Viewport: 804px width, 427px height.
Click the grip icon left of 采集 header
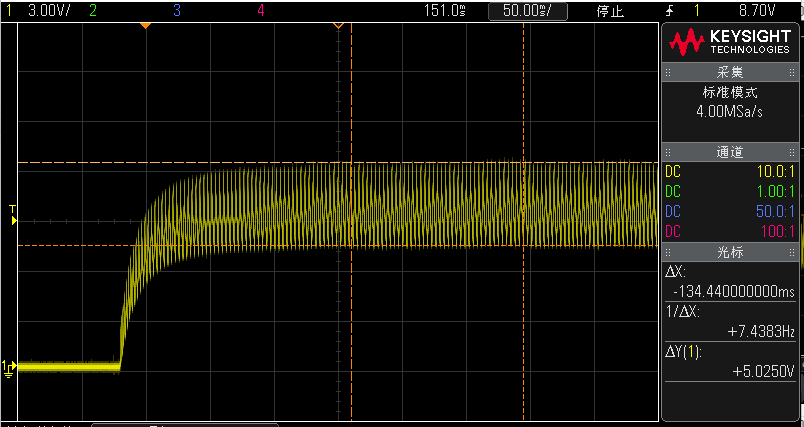(668, 73)
